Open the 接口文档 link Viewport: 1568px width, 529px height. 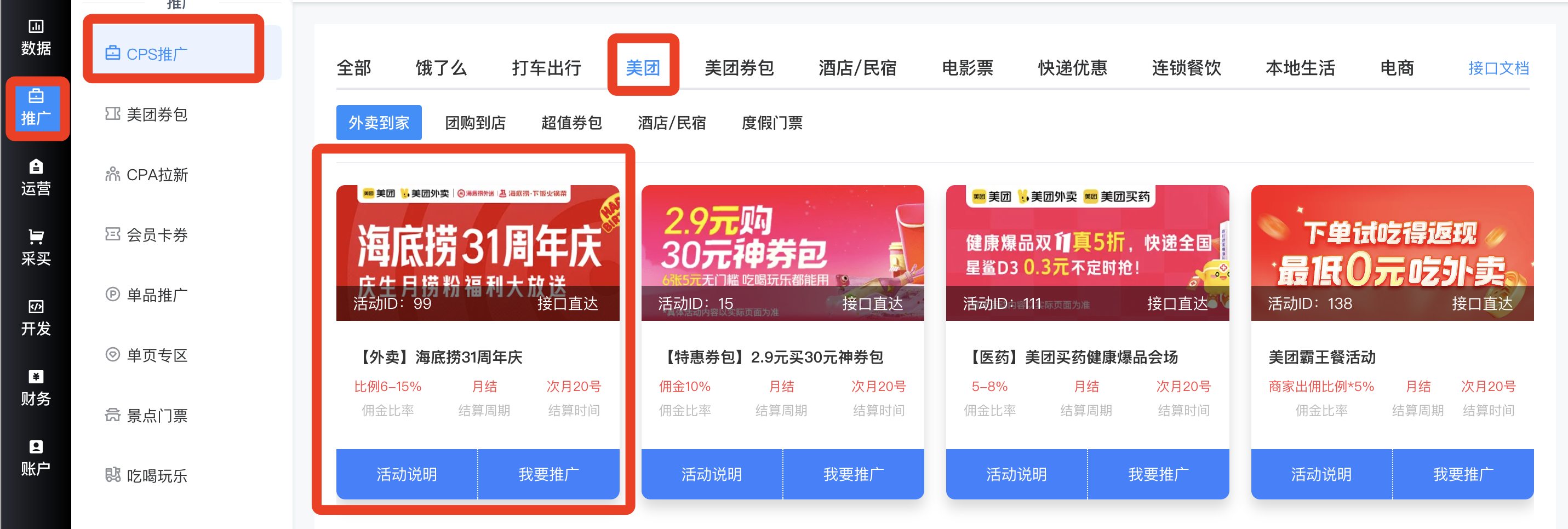[x=1498, y=68]
